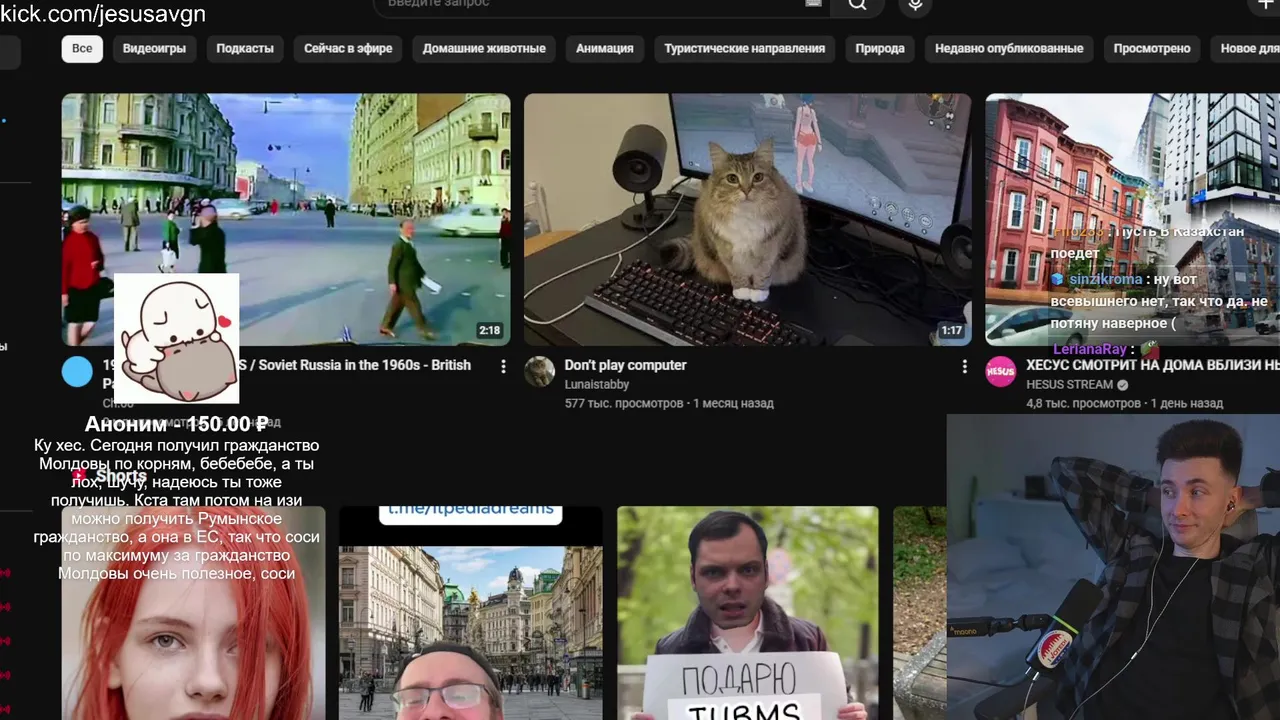The image size is (1280, 720).
Task: Open the European square Shorts thumbnail
Action: point(471,613)
